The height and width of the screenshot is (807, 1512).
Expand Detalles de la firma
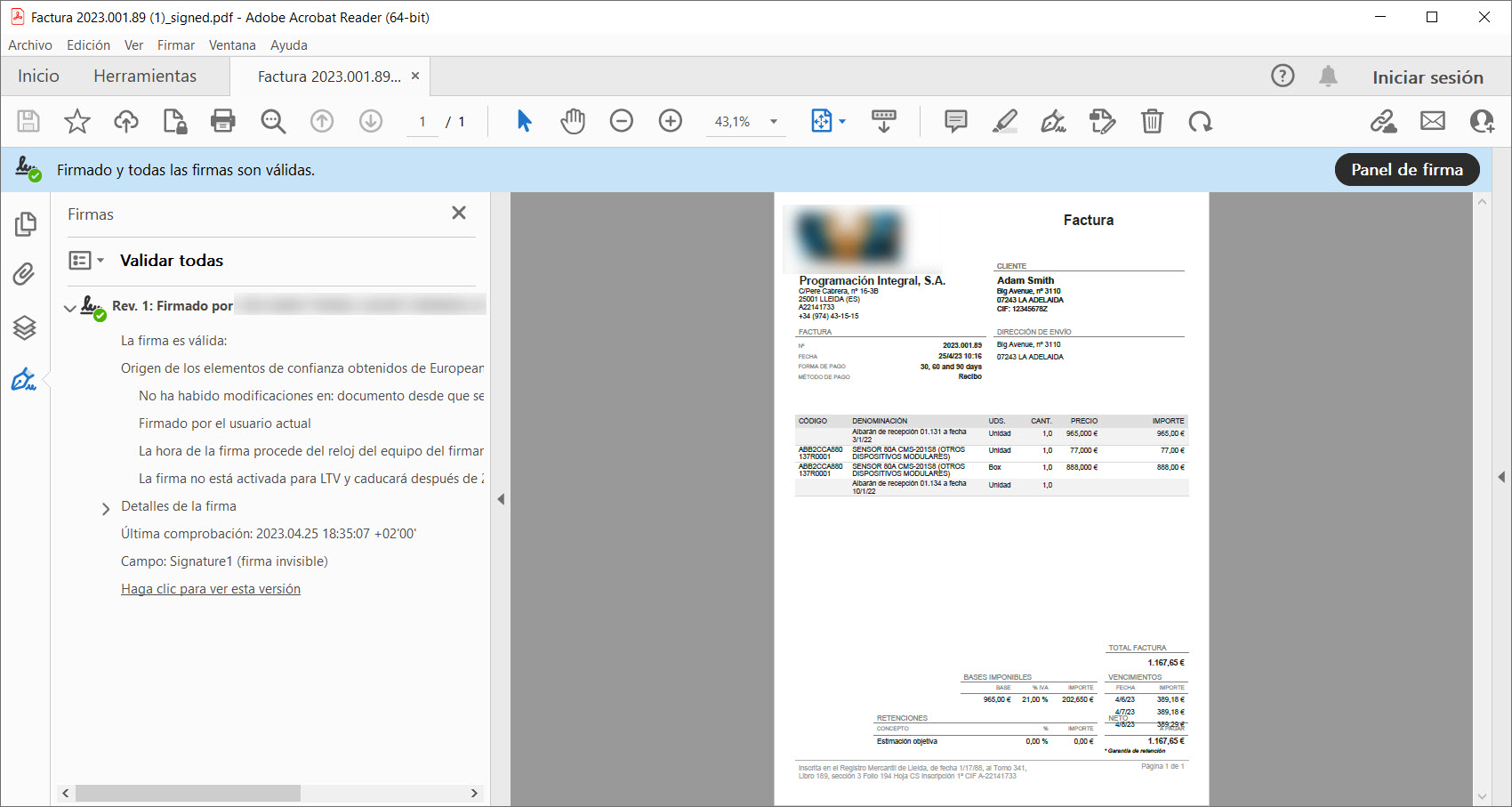(x=106, y=508)
